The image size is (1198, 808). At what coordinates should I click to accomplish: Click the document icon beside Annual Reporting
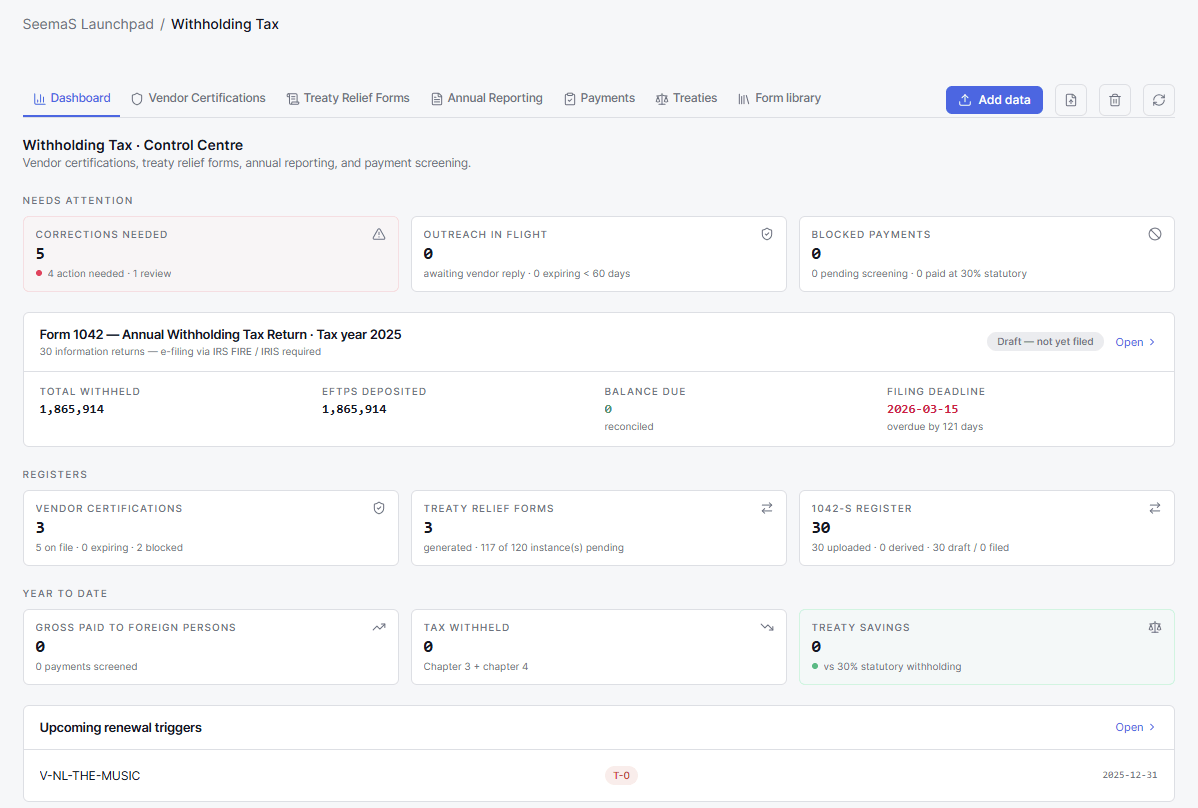[436, 99]
